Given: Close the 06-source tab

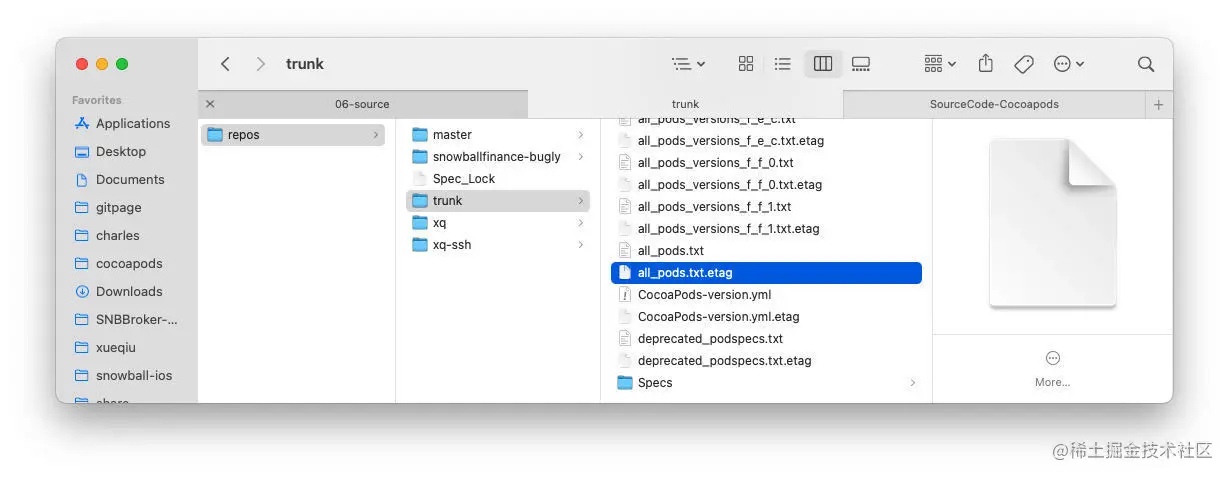Looking at the screenshot, I should (210, 104).
